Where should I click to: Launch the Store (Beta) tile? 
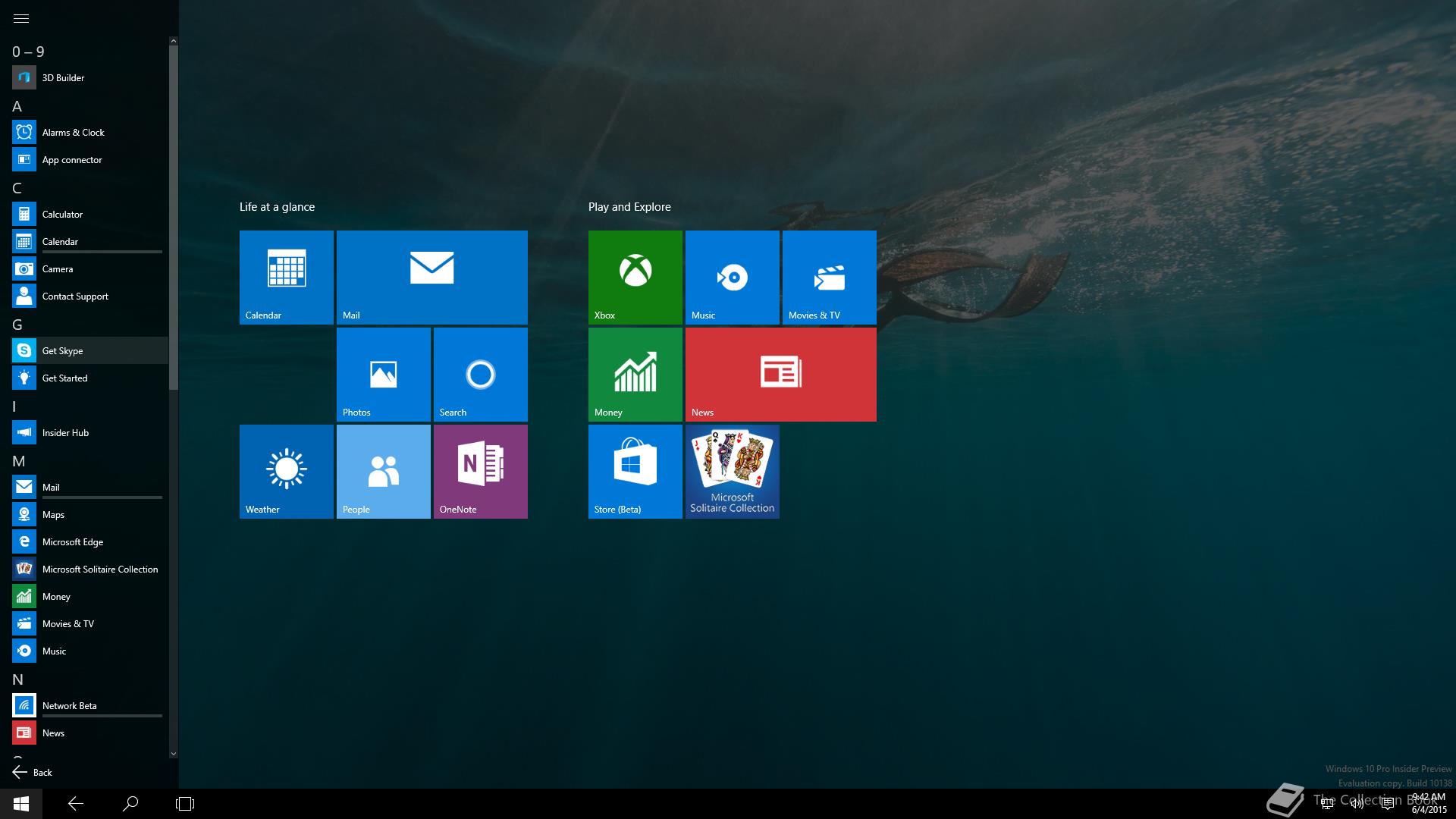(635, 472)
